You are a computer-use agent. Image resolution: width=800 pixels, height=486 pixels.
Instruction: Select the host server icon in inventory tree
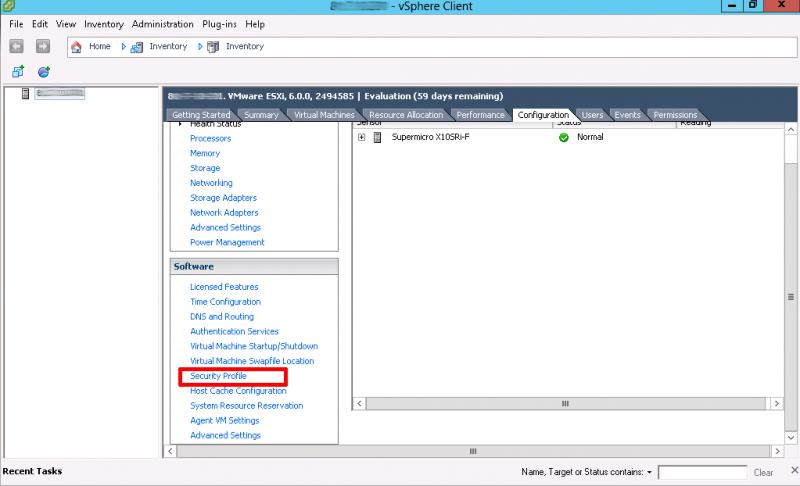pos(25,93)
